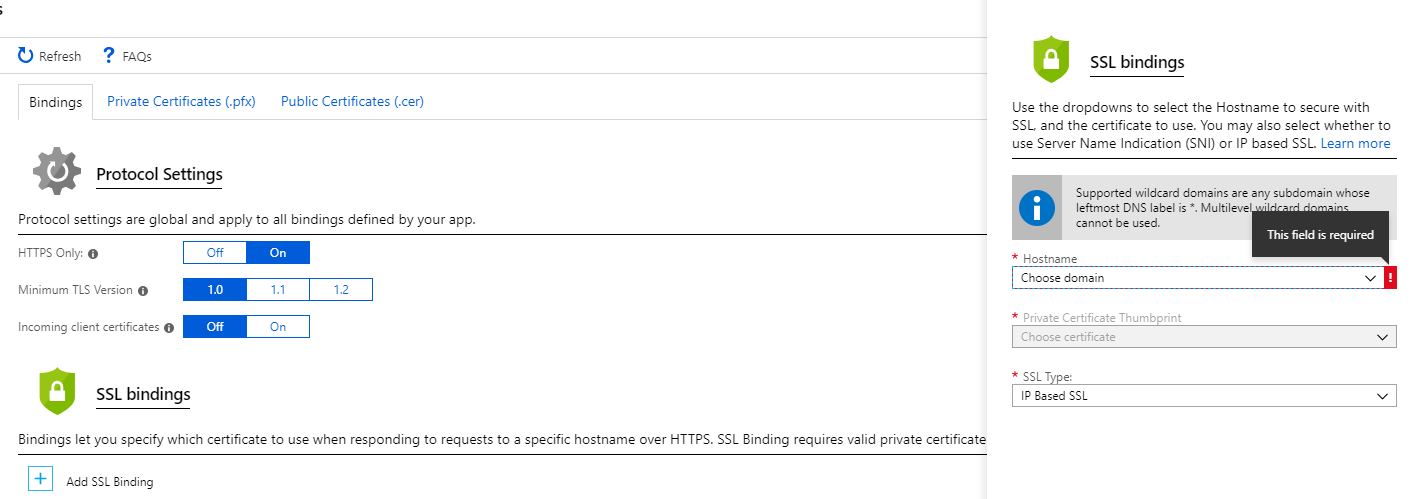Click info icon next to HTTPS Only

point(93,254)
